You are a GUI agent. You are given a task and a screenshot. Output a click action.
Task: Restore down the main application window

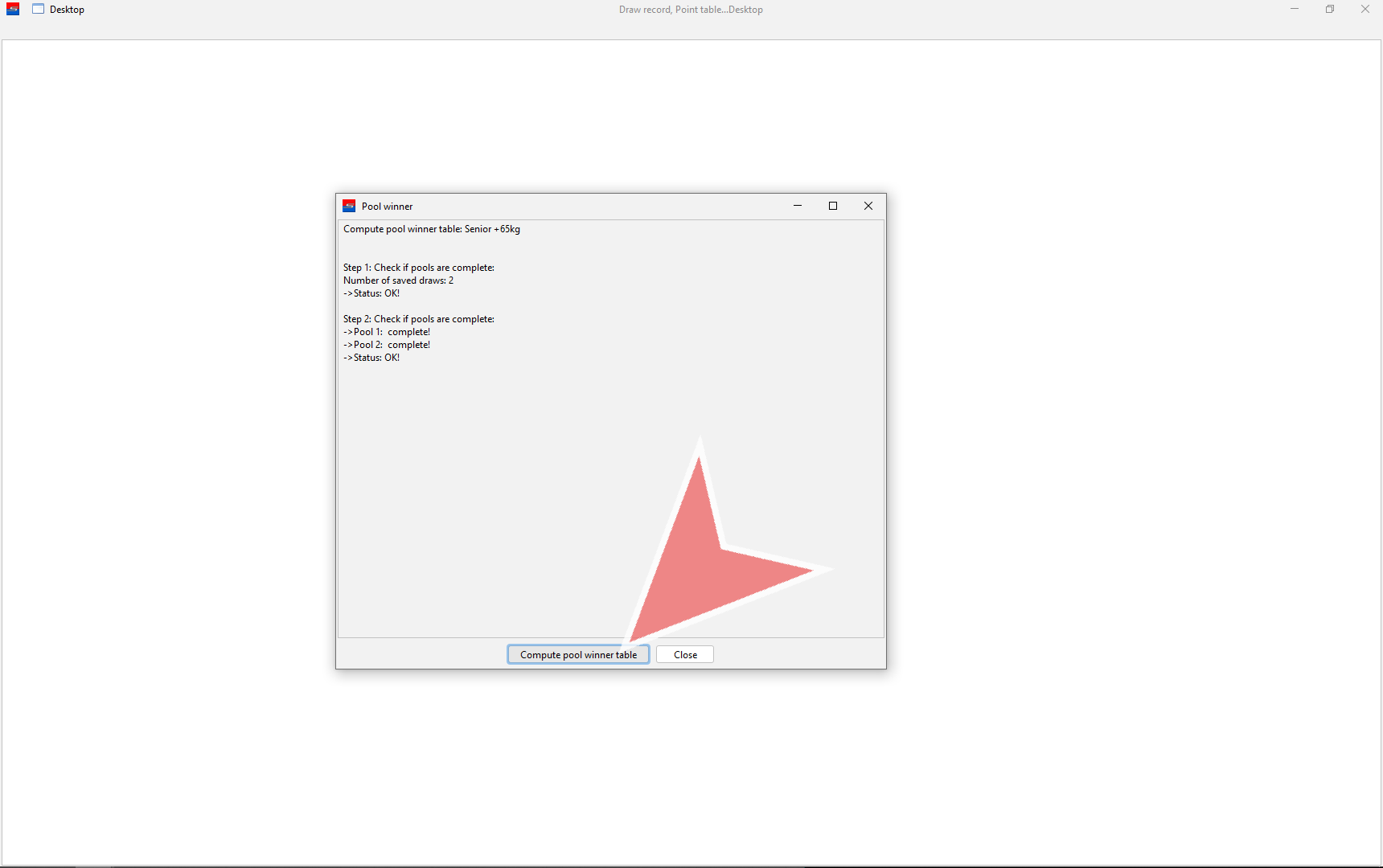1330,10
